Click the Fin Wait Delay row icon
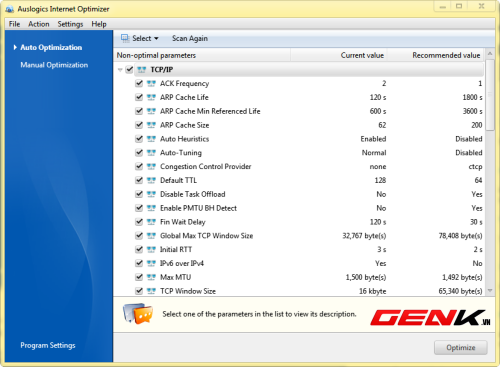The image size is (500, 367). click(151, 222)
